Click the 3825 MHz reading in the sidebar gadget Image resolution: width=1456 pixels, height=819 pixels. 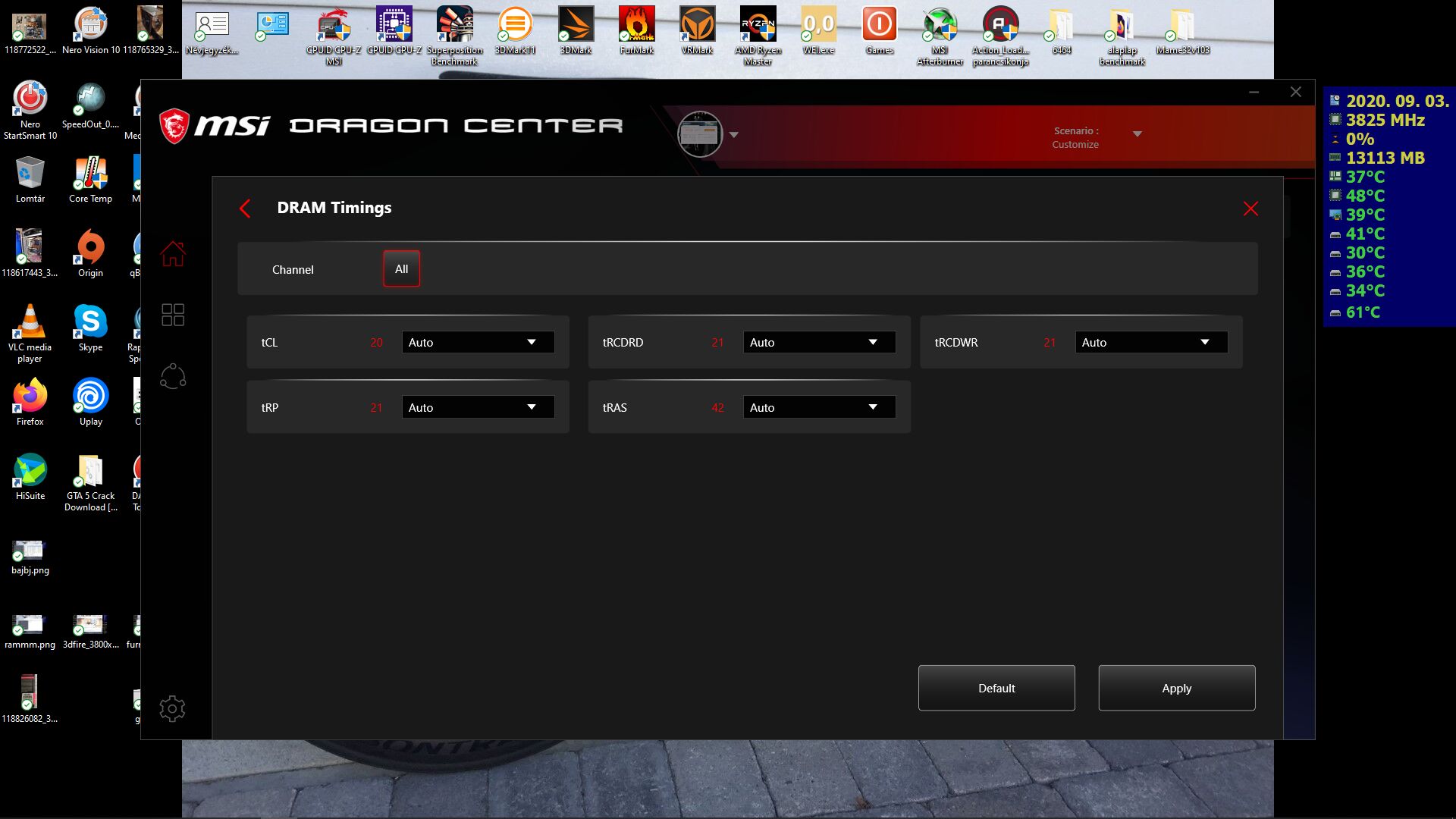[x=1385, y=120]
